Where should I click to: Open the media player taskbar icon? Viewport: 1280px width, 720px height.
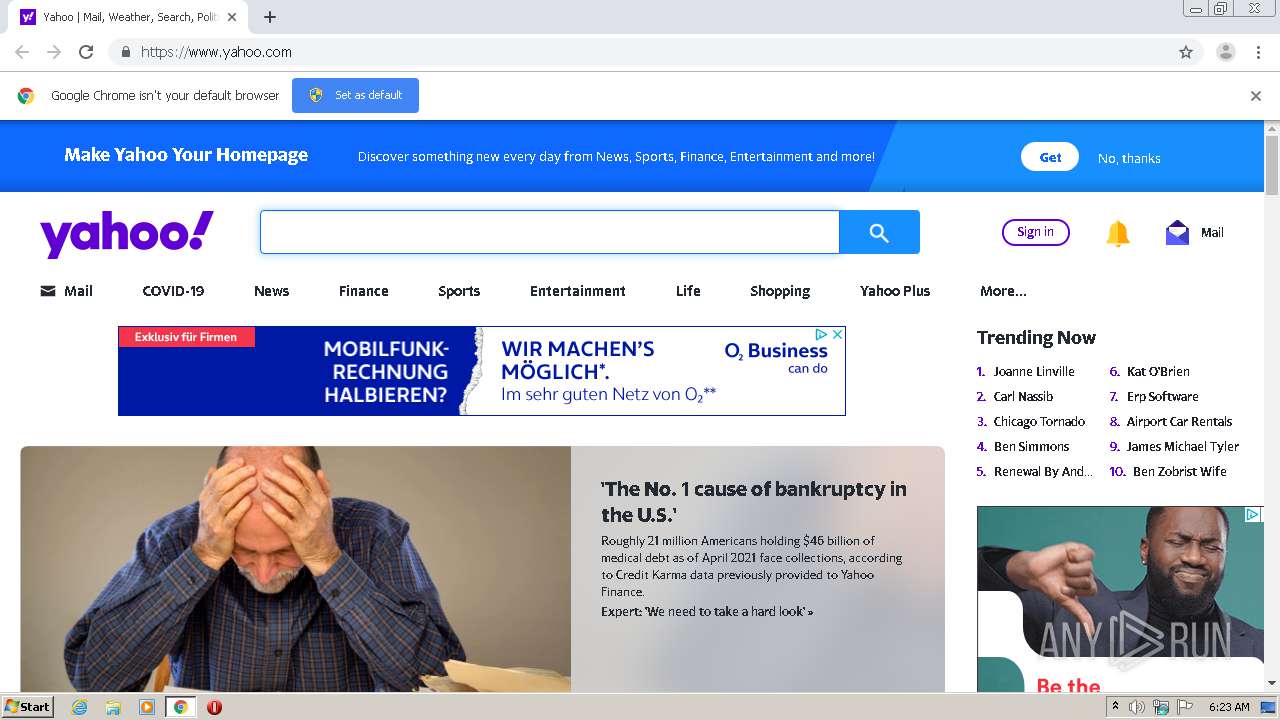[x=147, y=707]
